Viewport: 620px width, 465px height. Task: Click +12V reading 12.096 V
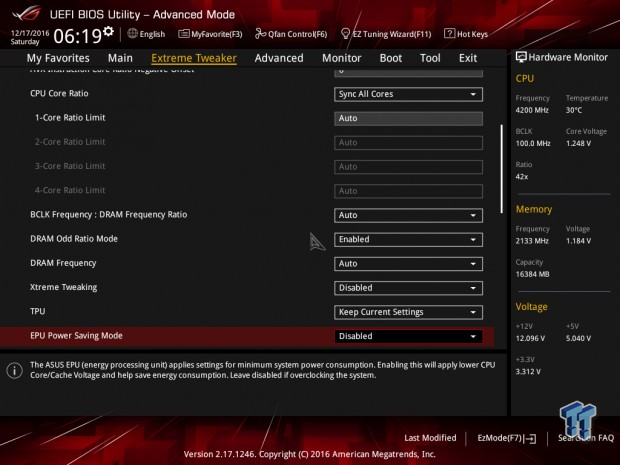tap(530, 338)
